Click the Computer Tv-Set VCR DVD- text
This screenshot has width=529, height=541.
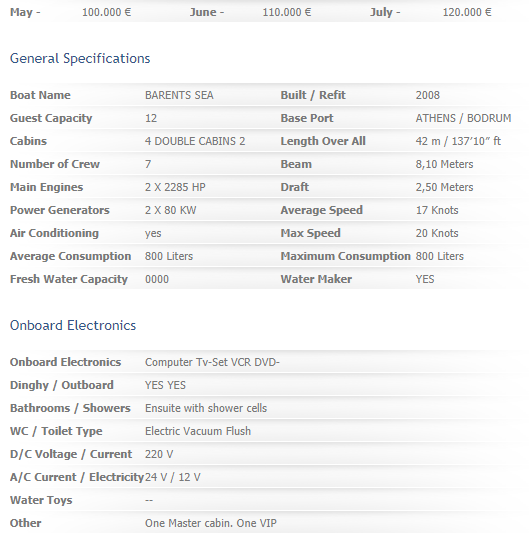click(x=212, y=362)
